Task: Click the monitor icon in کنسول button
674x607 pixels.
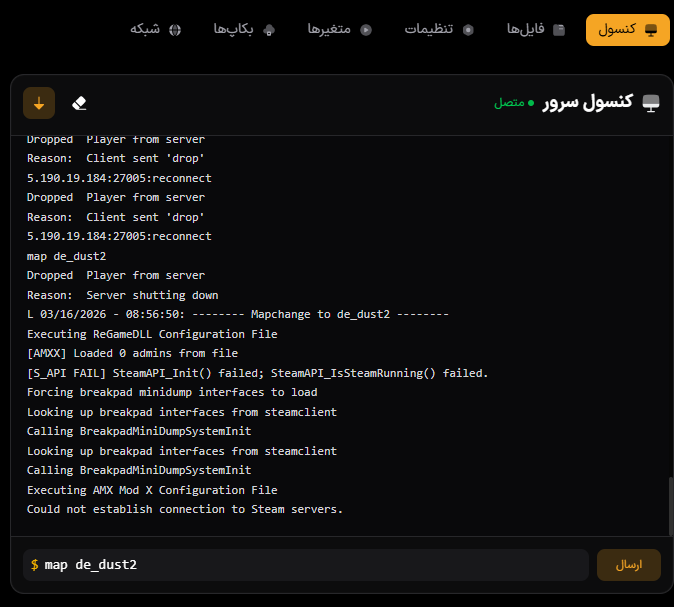Action: pyautogui.click(x=651, y=30)
